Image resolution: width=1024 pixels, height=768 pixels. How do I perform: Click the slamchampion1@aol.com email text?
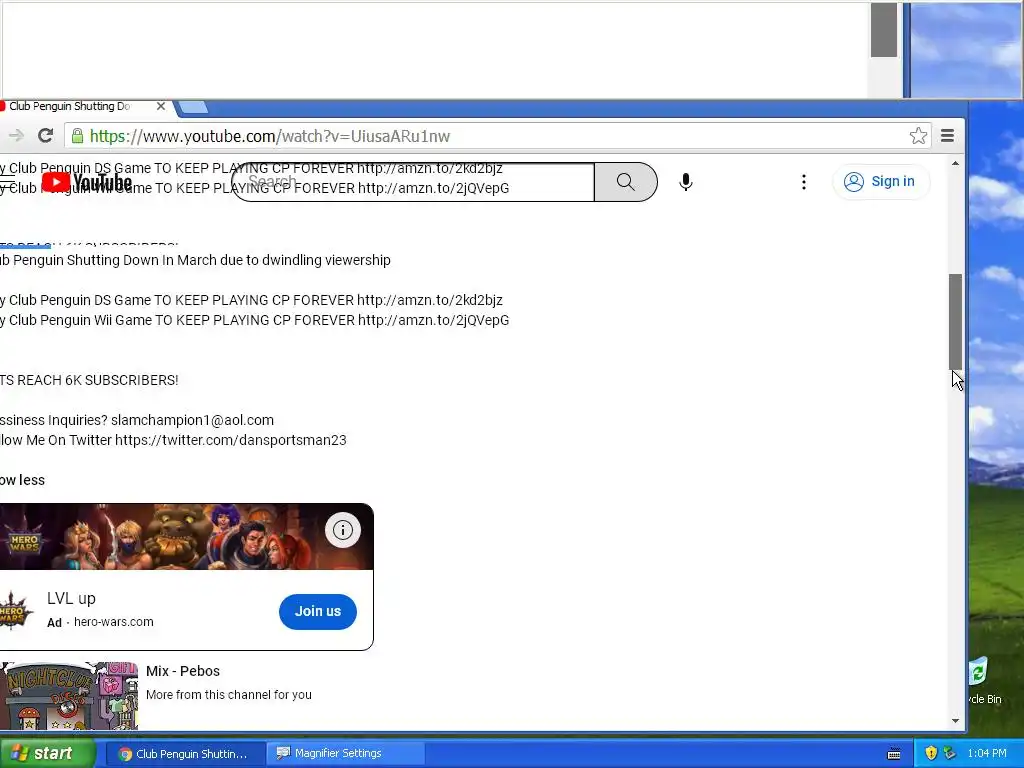(193, 420)
